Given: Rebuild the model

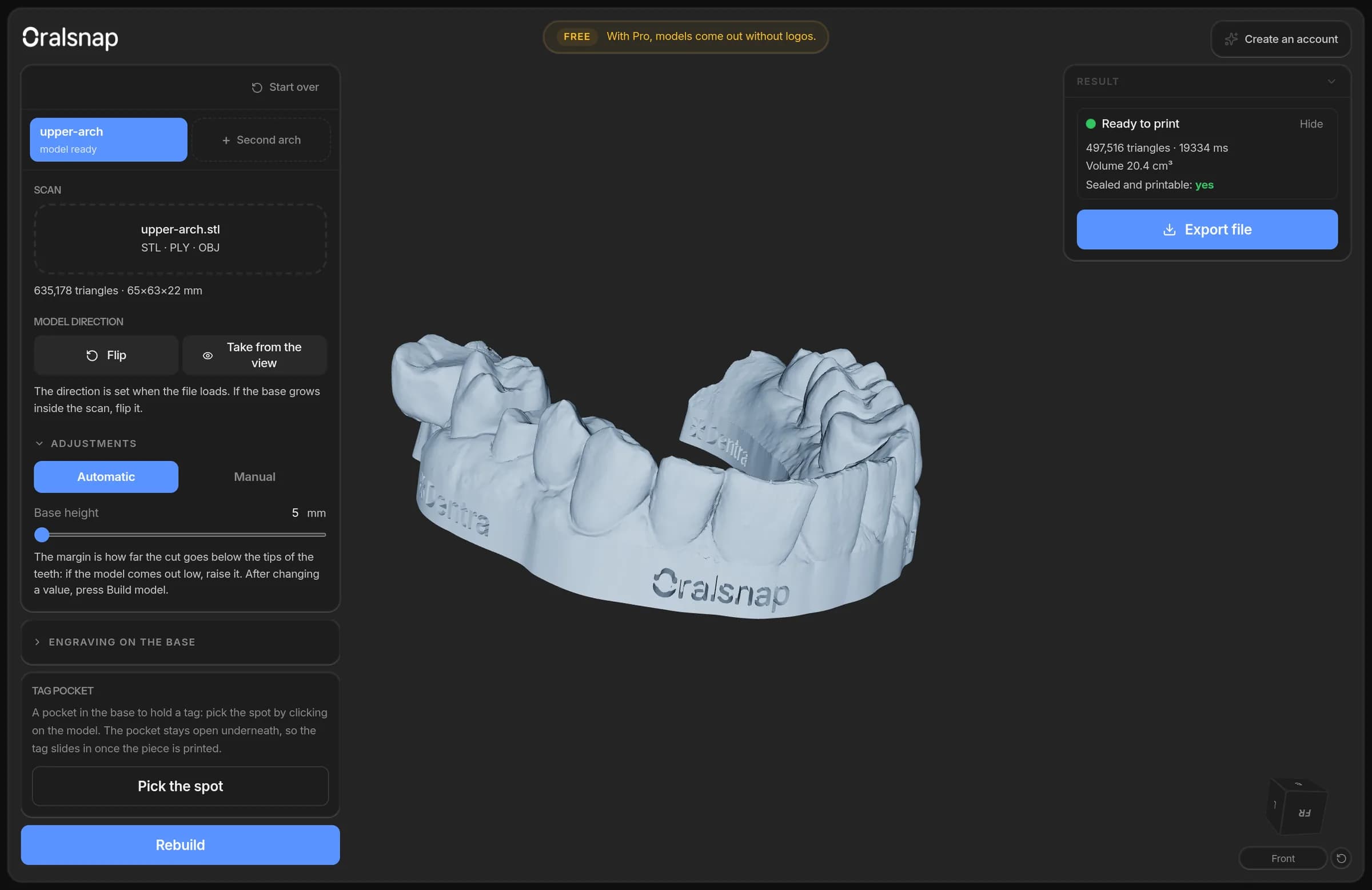Looking at the screenshot, I should tap(181, 845).
